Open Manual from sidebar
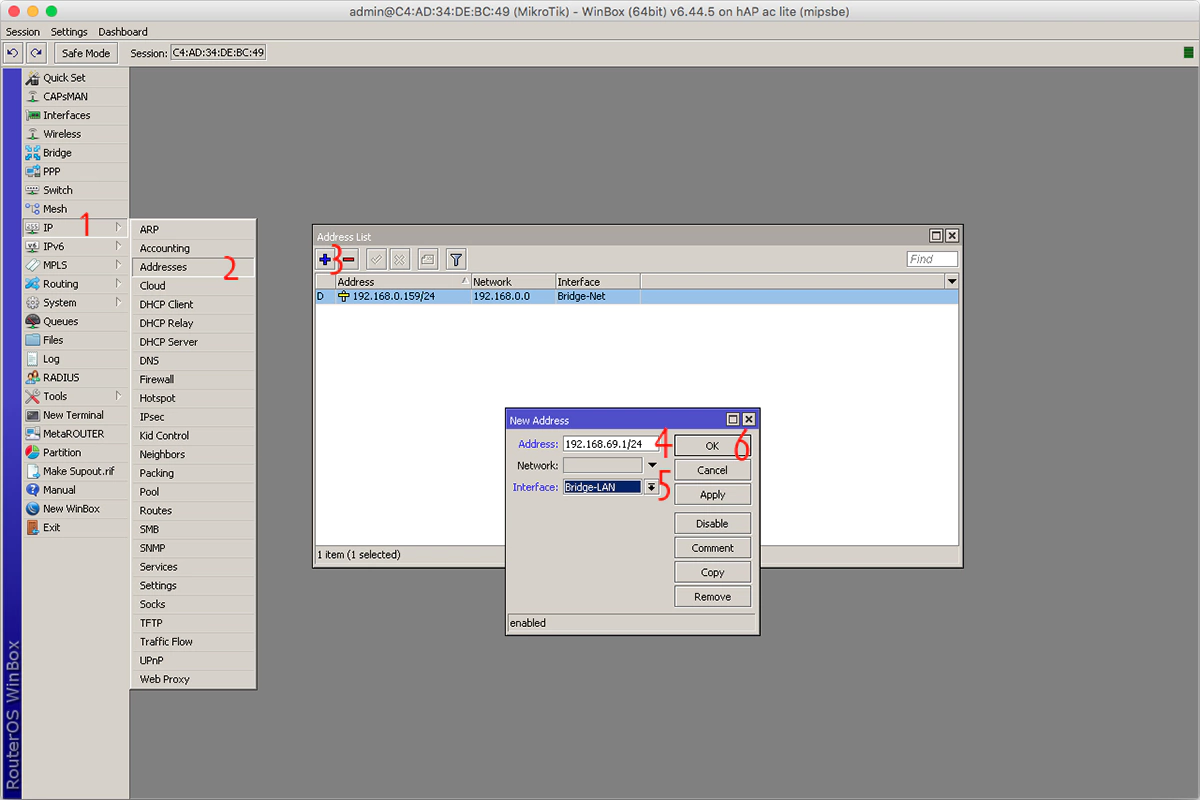Image resolution: width=1200 pixels, height=800 pixels. [76, 490]
